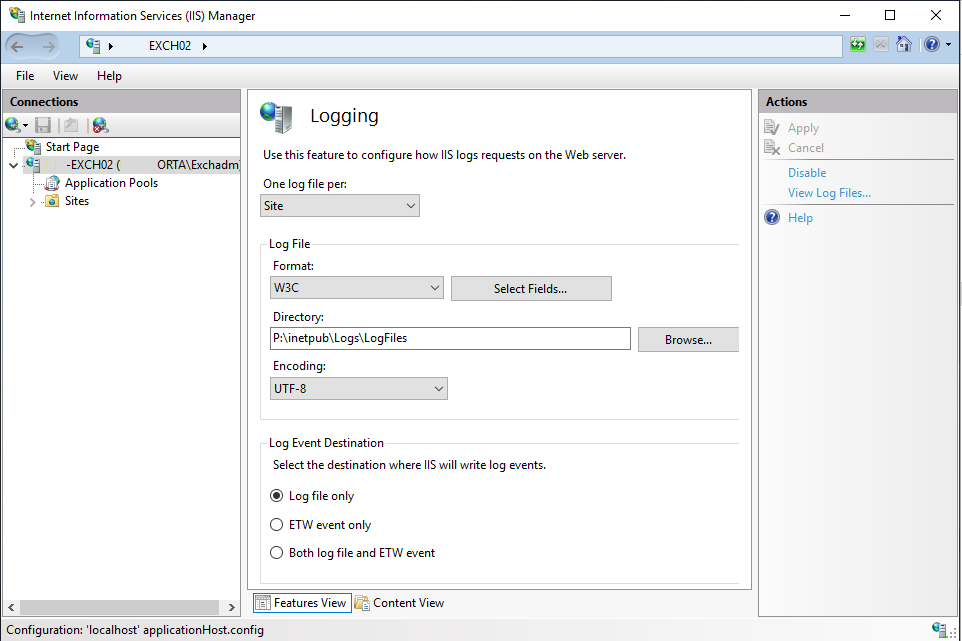This screenshot has width=962, height=641.
Task: Click the Configuration status bar text
Action: [135, 630]
